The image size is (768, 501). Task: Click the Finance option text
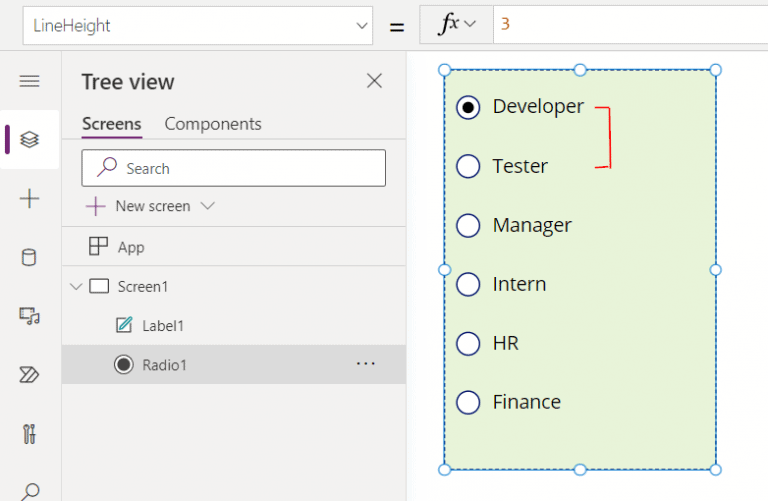coord(527,402)
